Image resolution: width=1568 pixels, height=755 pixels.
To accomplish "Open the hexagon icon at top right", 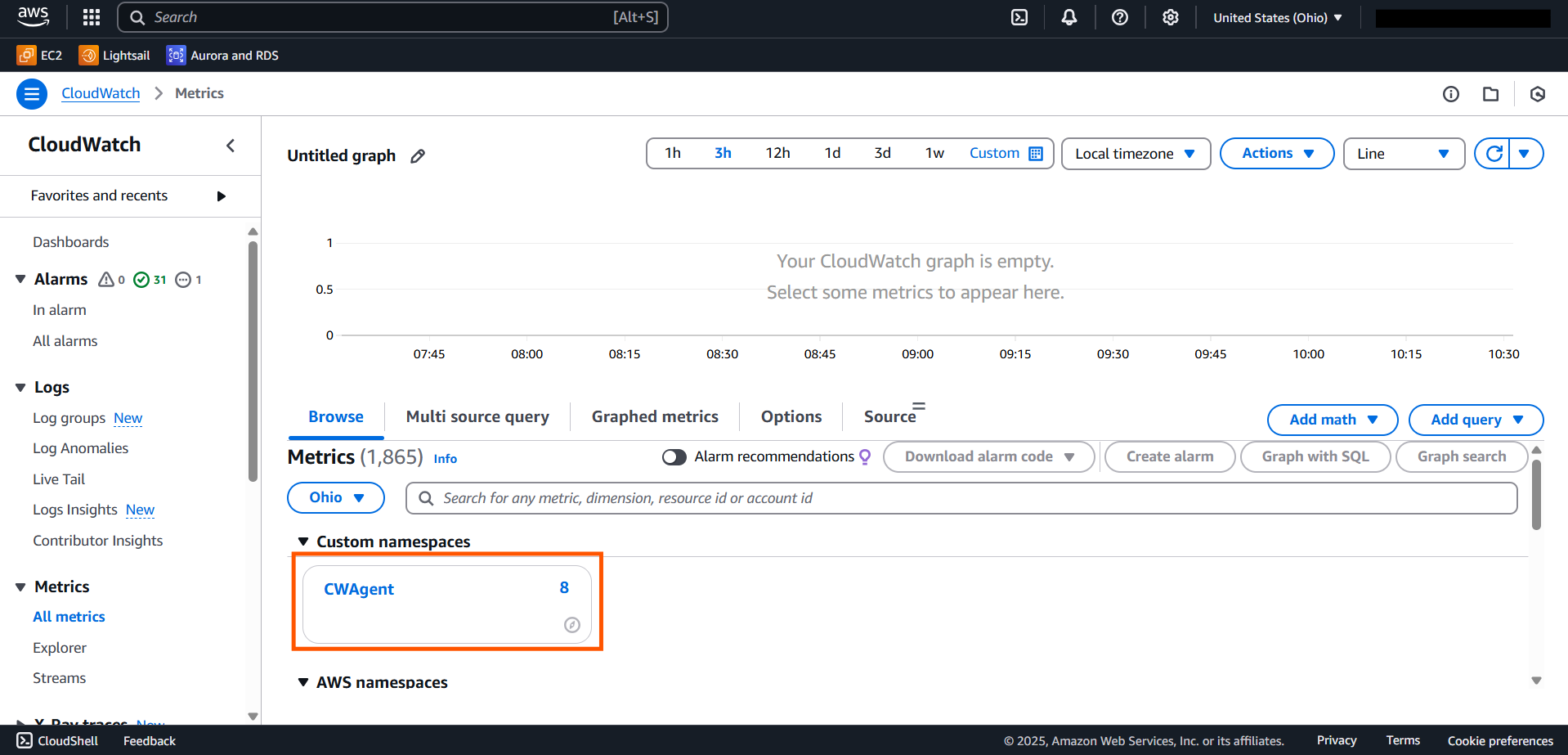I will [1538, 94].
